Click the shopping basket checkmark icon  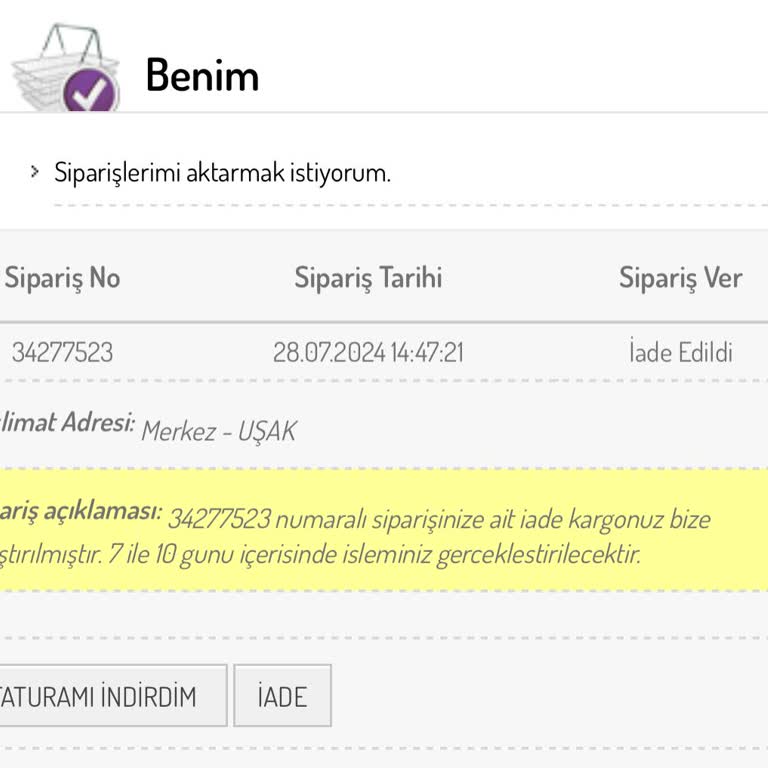(66, 67)
